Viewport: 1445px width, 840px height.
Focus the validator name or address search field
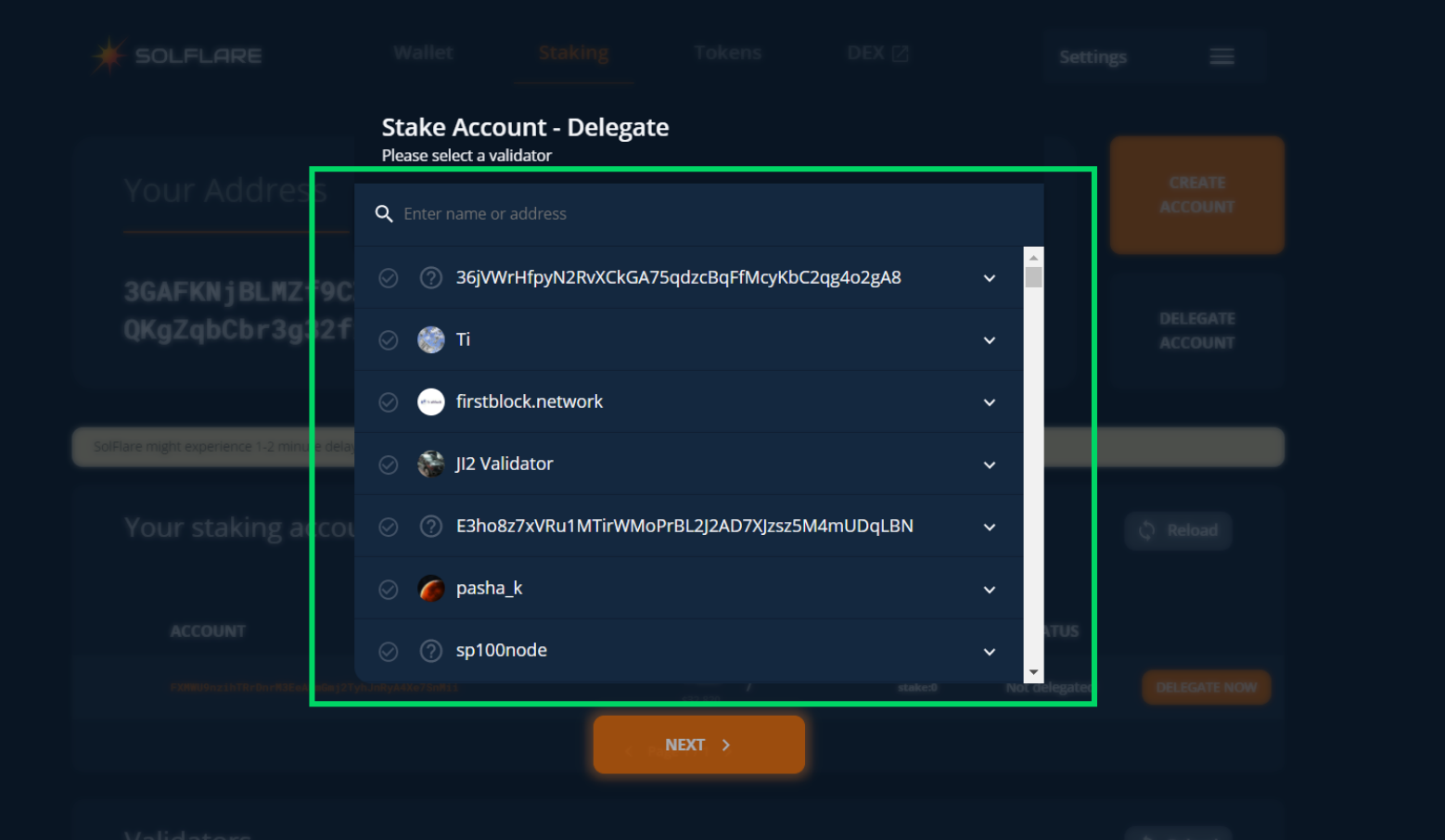pyautogui.click(x=699, y=214)
